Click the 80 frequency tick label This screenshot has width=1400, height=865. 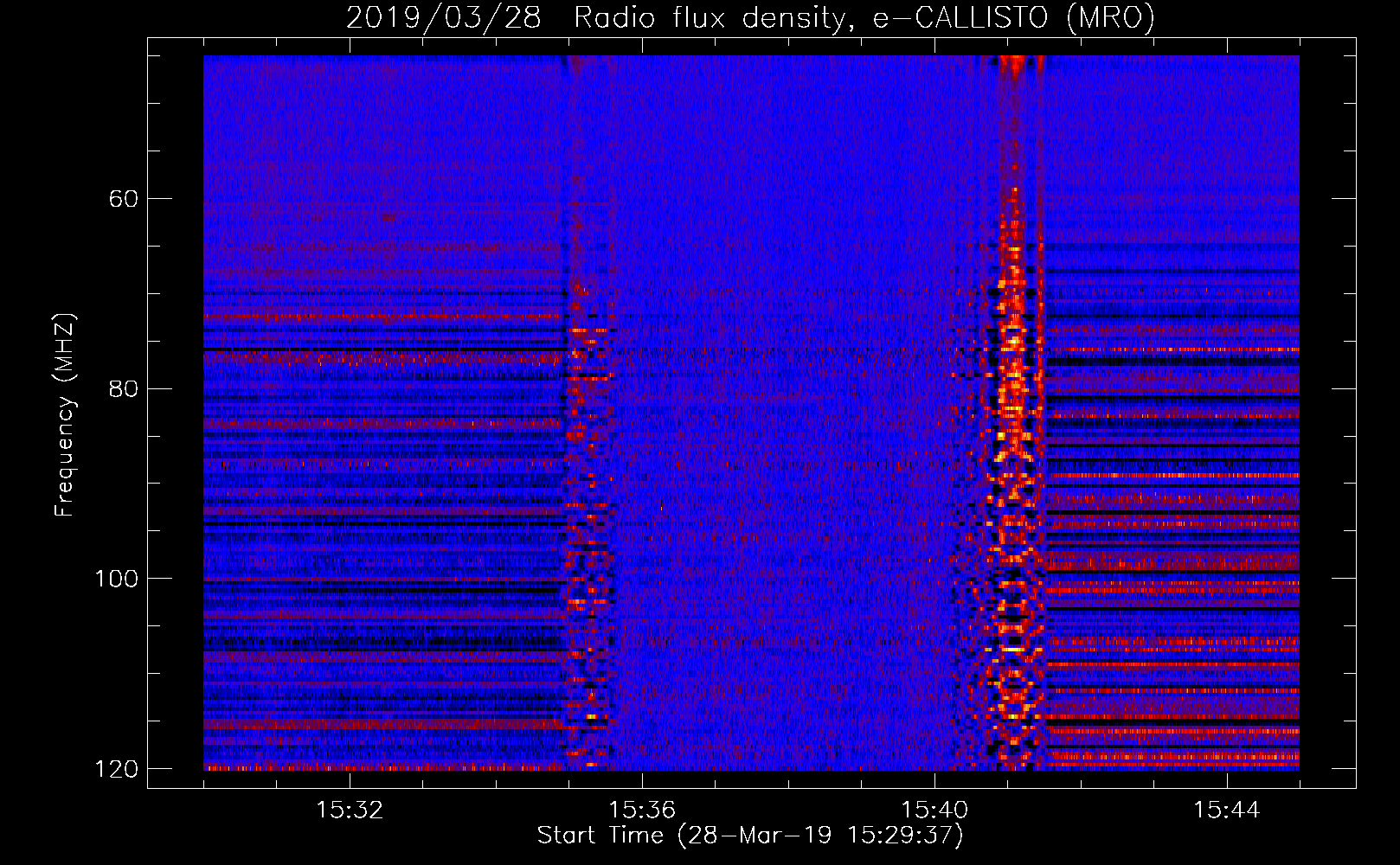[124, 388]
